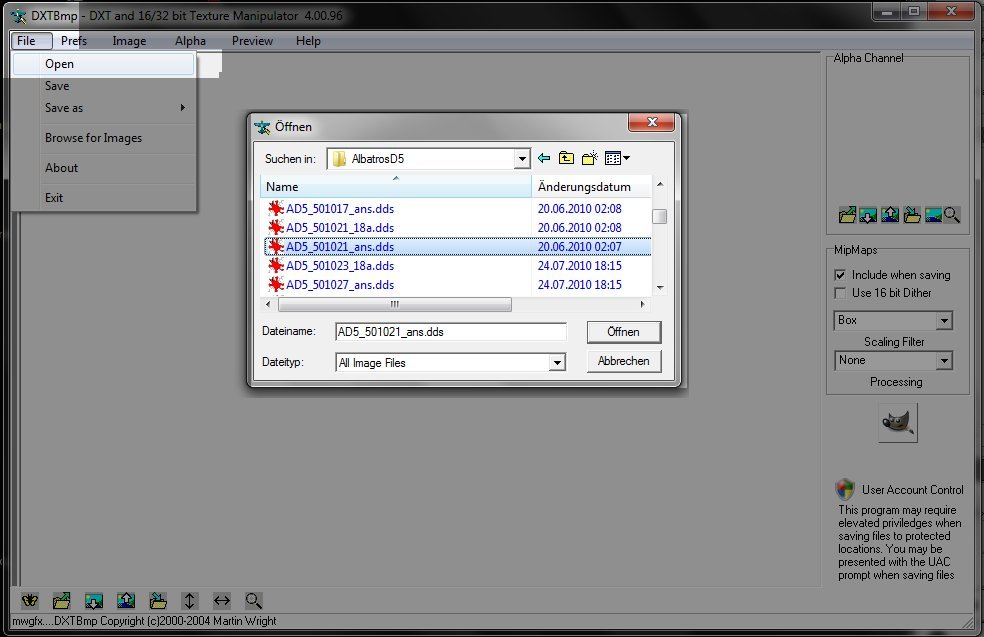Choose Save as from File menu

click(64, 108)
